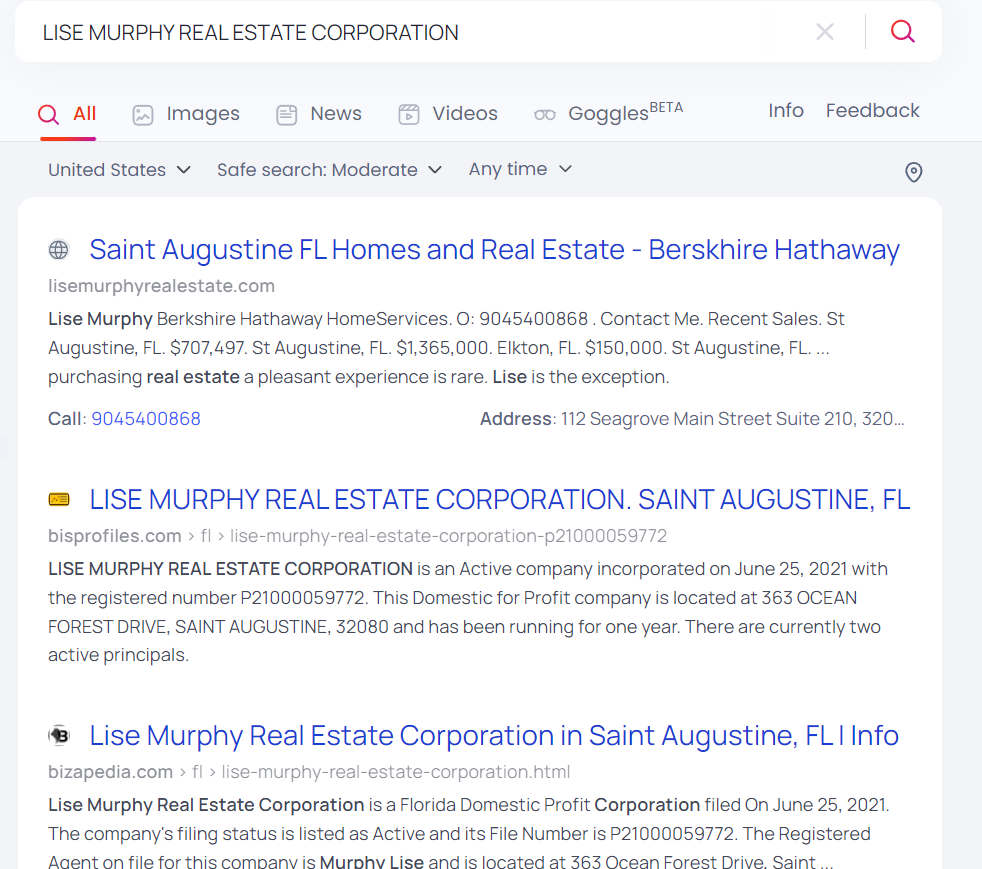
Task: Call the phone number 9045400868 link
Action: pos(146,418)
